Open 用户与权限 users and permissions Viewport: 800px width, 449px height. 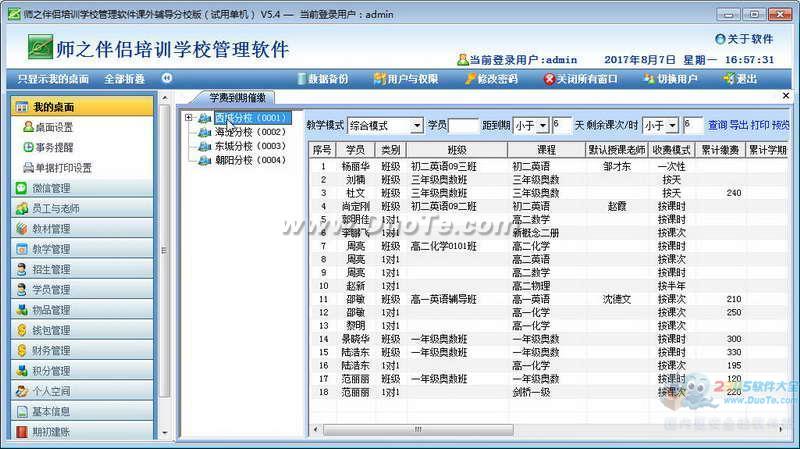(406, 79)
